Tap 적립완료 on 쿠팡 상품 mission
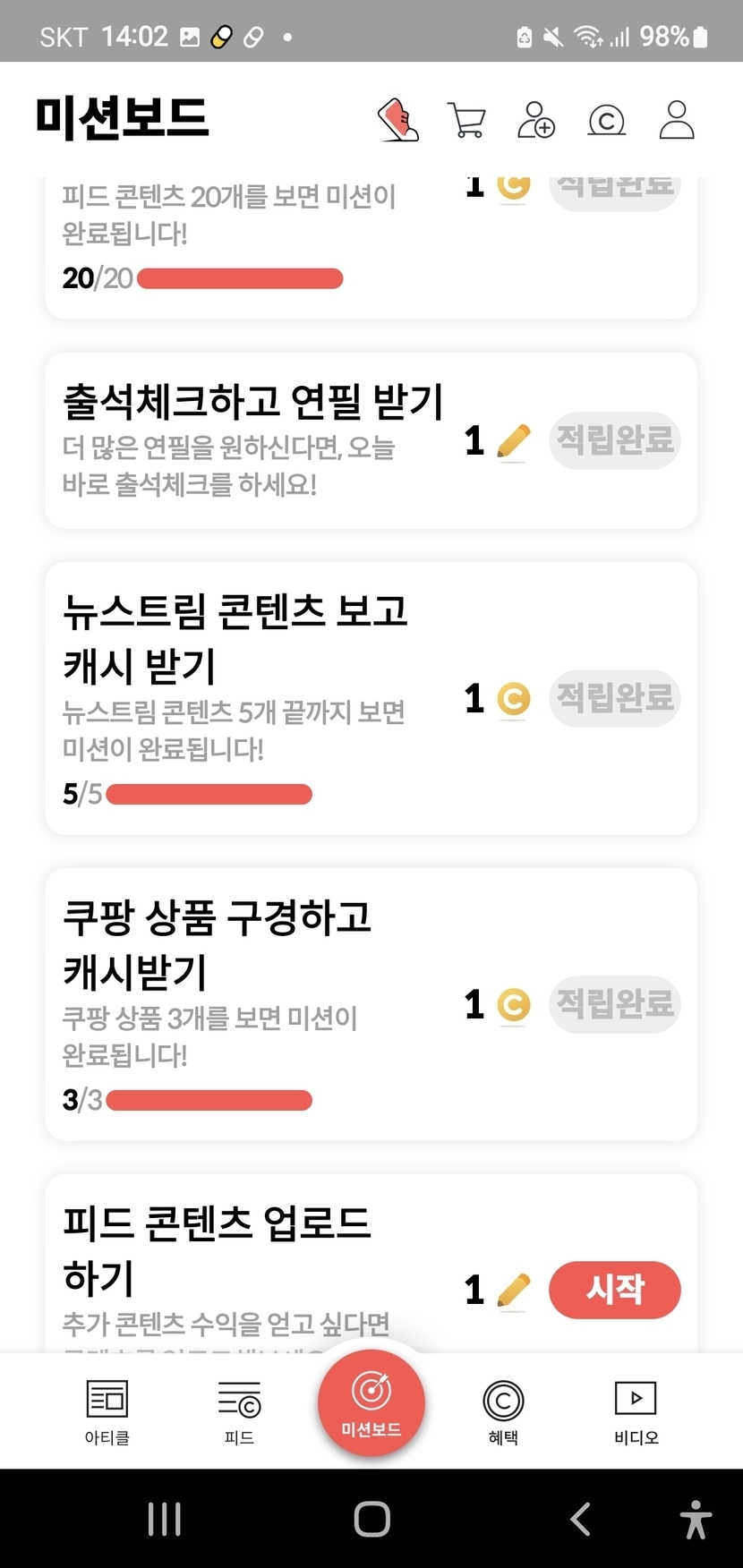Viewport: 743px width, 1568px height. [x=615, y=1004]
